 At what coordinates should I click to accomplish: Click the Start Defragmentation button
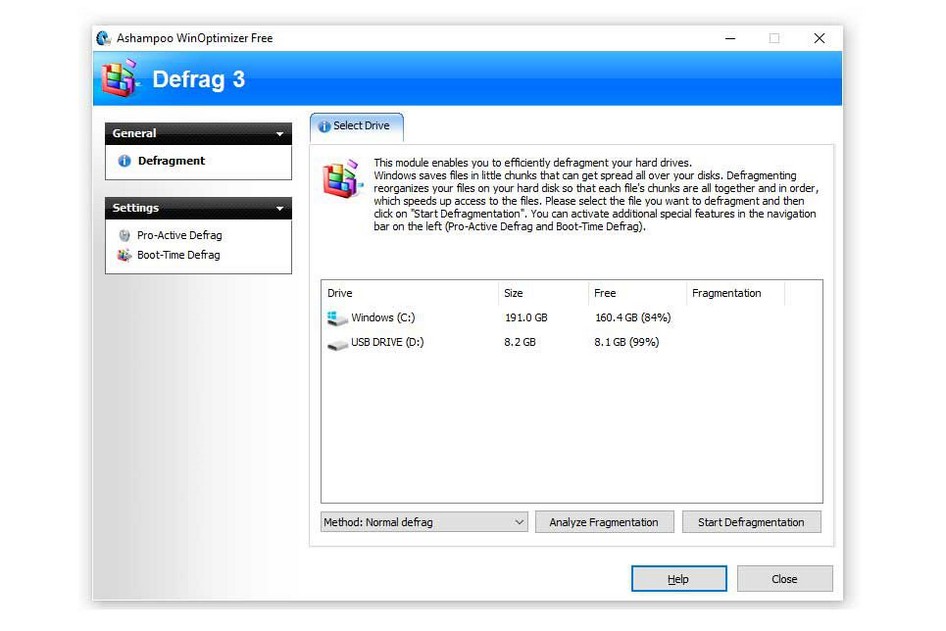coord(751,522)
